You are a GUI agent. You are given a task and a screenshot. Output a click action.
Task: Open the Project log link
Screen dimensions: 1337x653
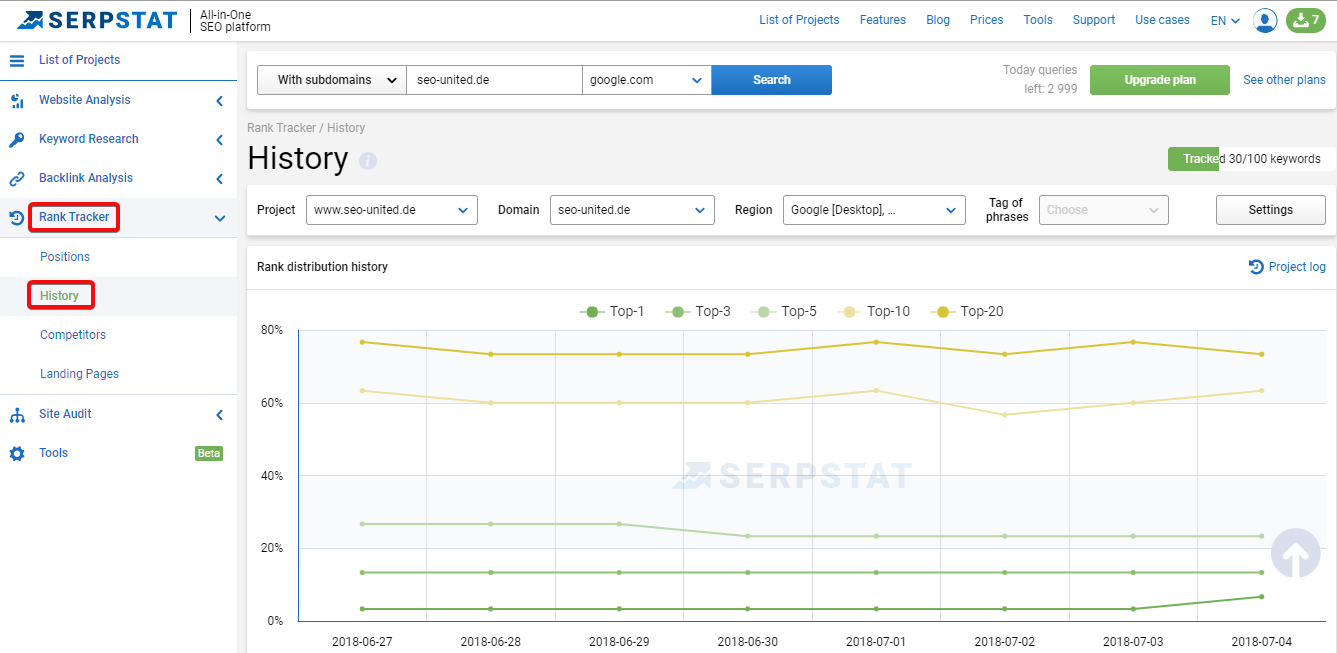pyautogui.click(x=1288, y=267)
